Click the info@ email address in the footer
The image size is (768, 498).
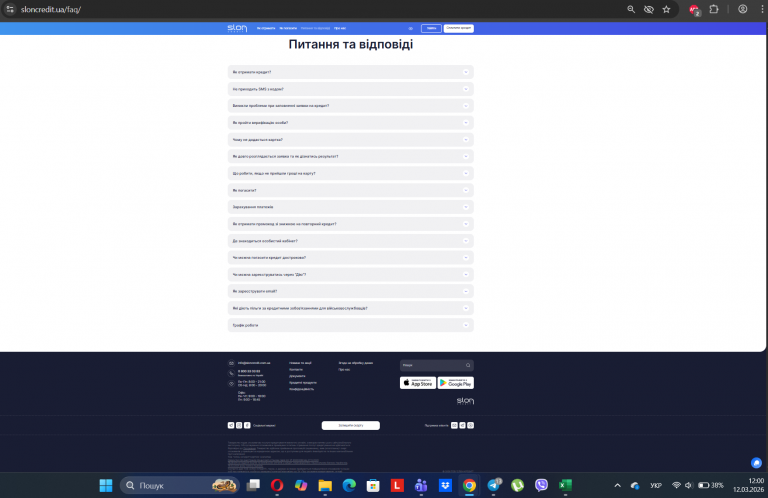pyautogui.click(x=254, y=363)
